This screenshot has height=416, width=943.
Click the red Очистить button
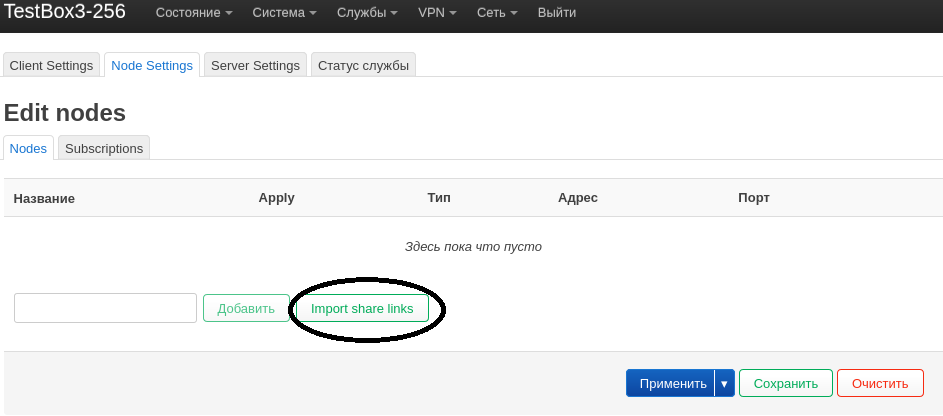pos(880,383)
